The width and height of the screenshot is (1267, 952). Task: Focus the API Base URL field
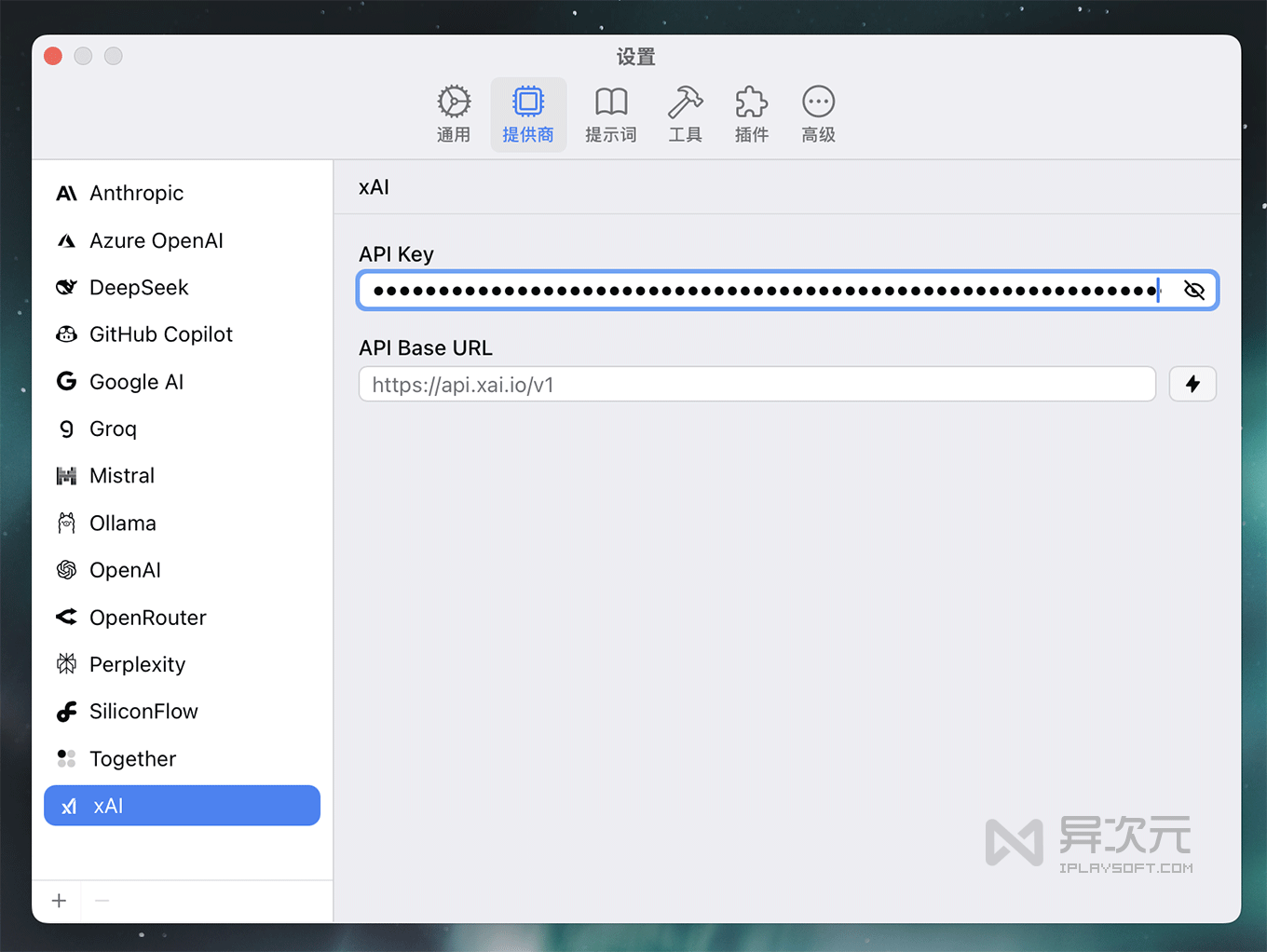tap(756, 385)
